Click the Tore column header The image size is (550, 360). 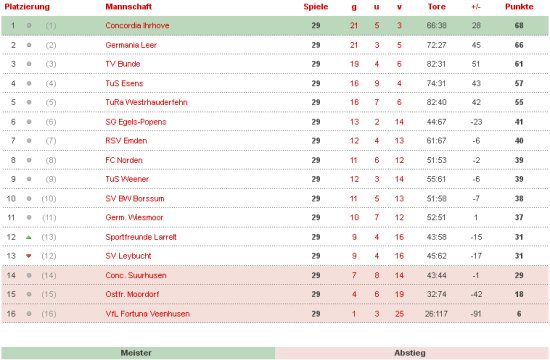point(437,7)
